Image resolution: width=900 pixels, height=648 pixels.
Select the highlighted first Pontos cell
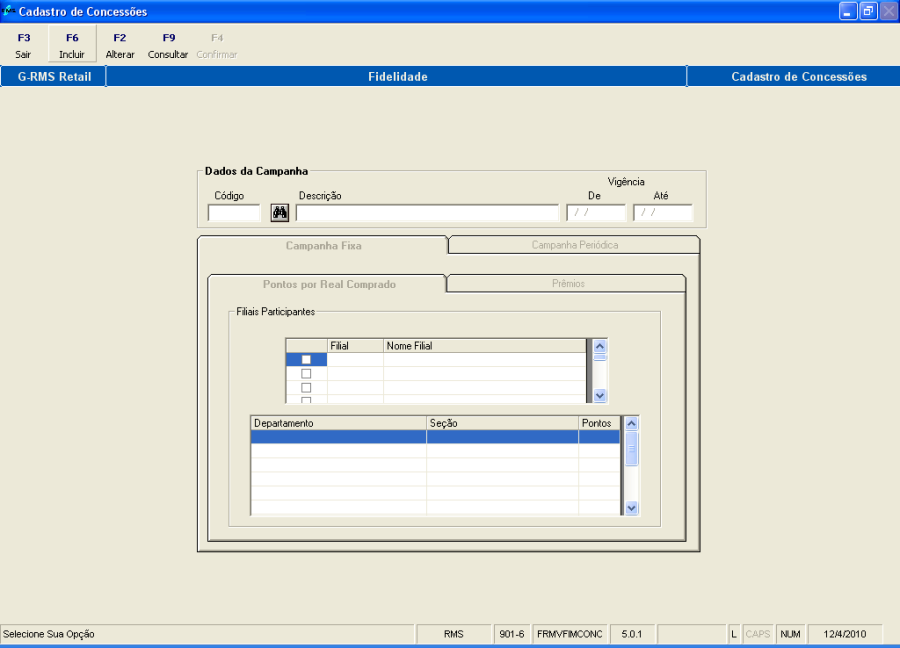point(599,437)
